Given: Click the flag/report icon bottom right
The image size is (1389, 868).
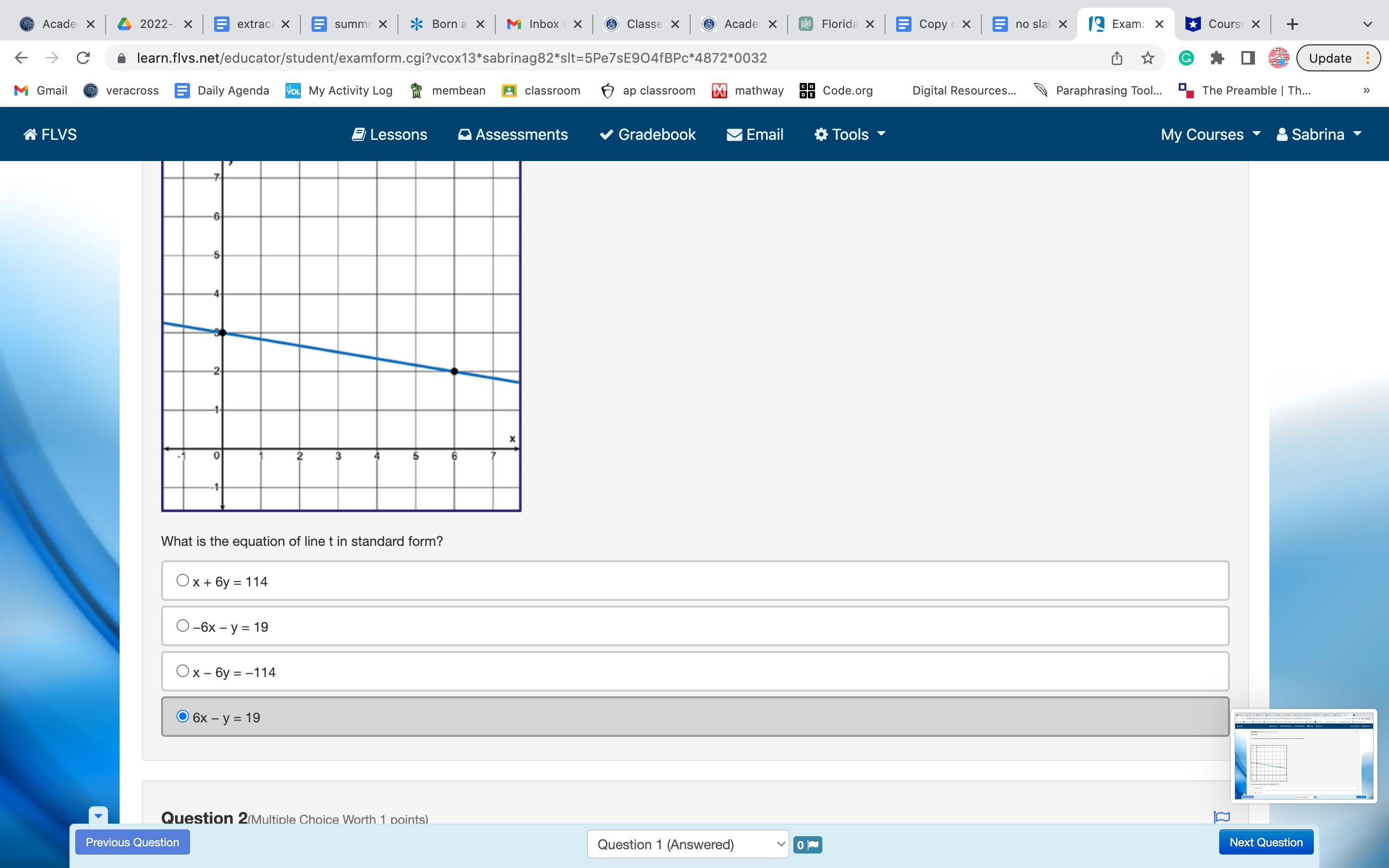Looking at the screenshot, I should 1222,816.
